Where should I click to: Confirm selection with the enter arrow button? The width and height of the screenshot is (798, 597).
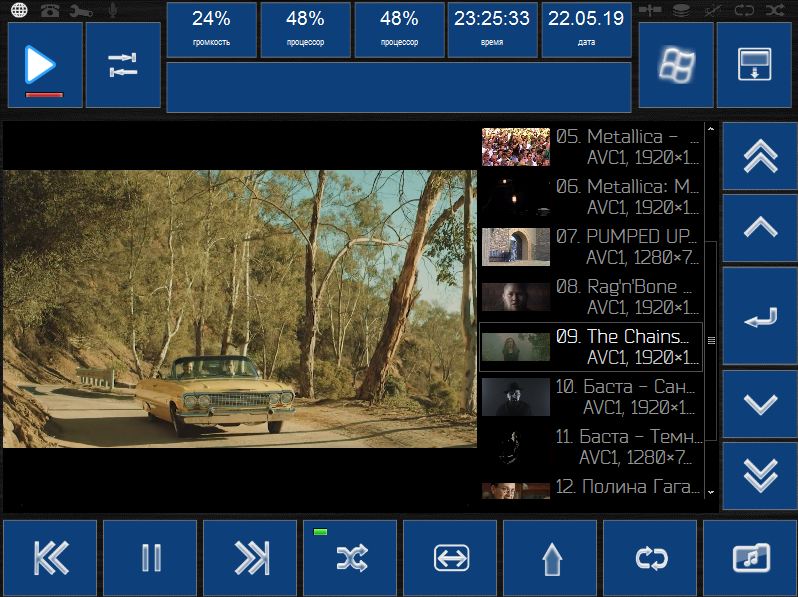pyautogui.click(x=760, y=317)
